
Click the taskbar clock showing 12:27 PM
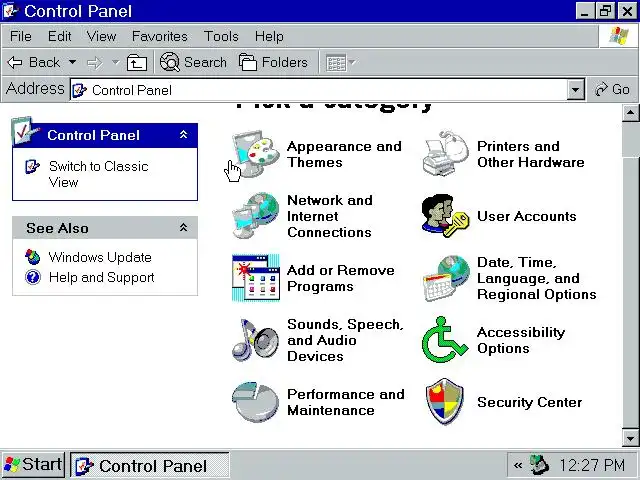coord(591,465)
